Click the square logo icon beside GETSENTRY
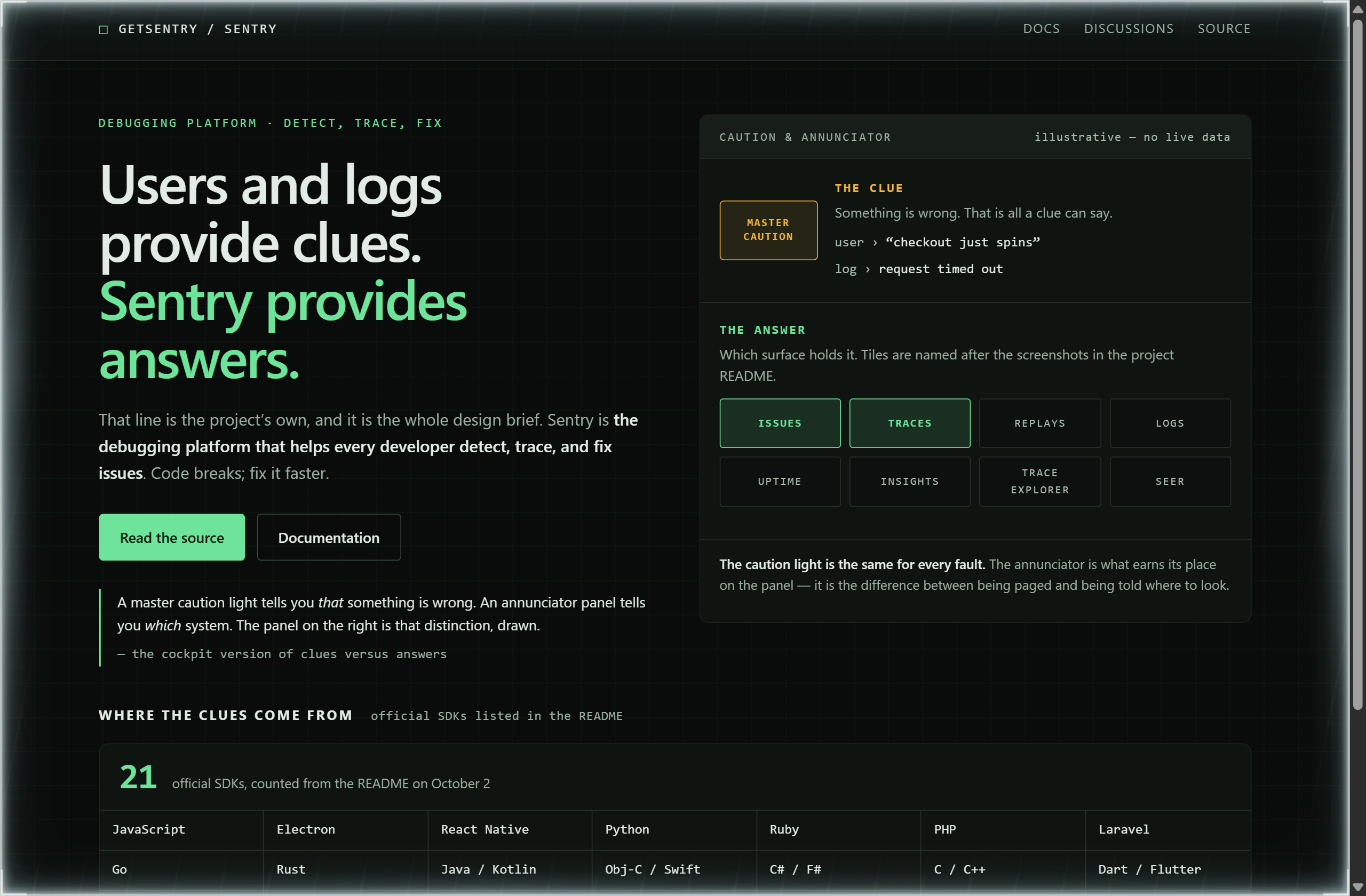The width and height of the screenshot is (1366, 896). tap(104, 29)
